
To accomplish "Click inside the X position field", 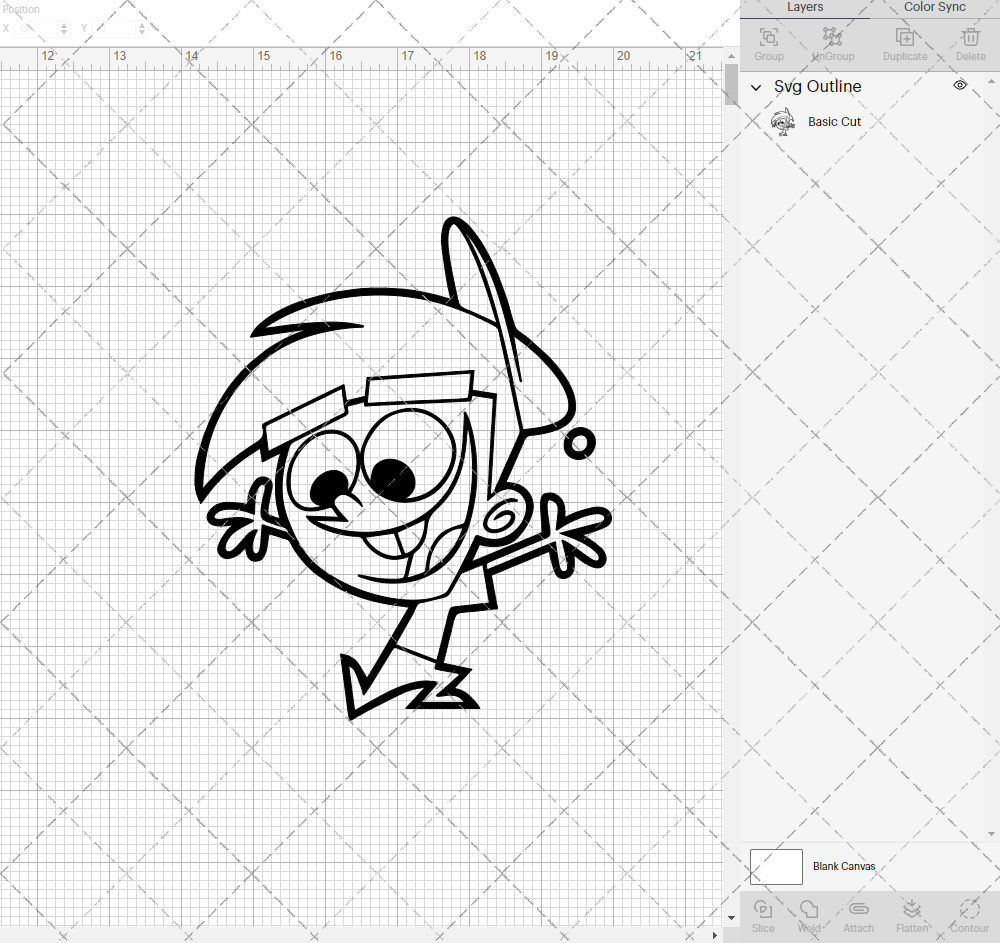I will [37, 28].
